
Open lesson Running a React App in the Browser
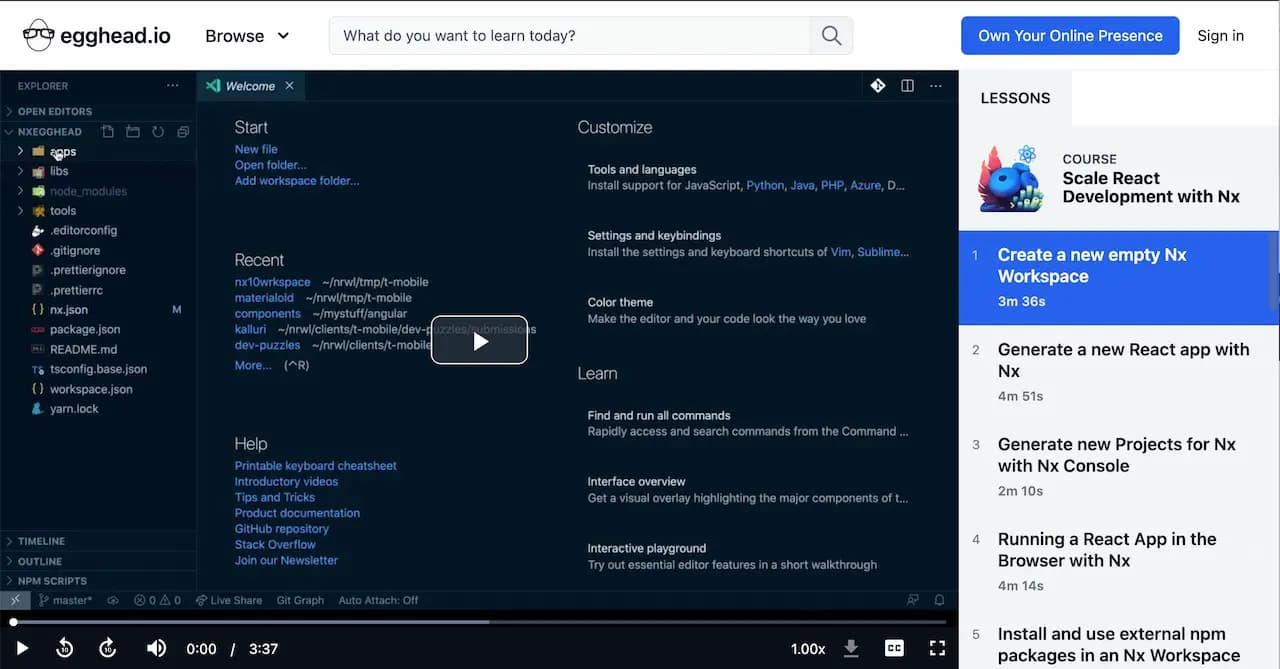(x=1118, y=562)
